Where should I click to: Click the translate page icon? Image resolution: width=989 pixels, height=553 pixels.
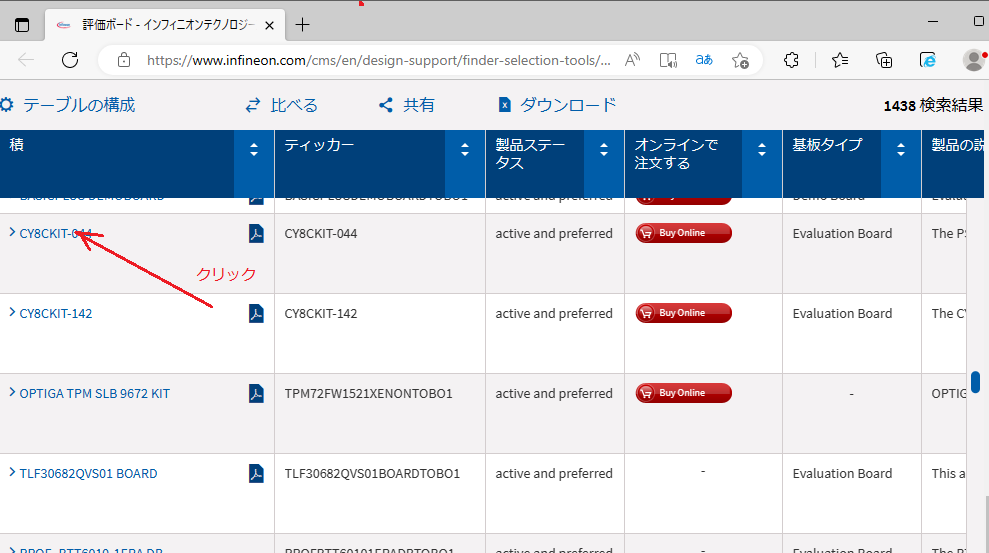(x=704, y=60)
